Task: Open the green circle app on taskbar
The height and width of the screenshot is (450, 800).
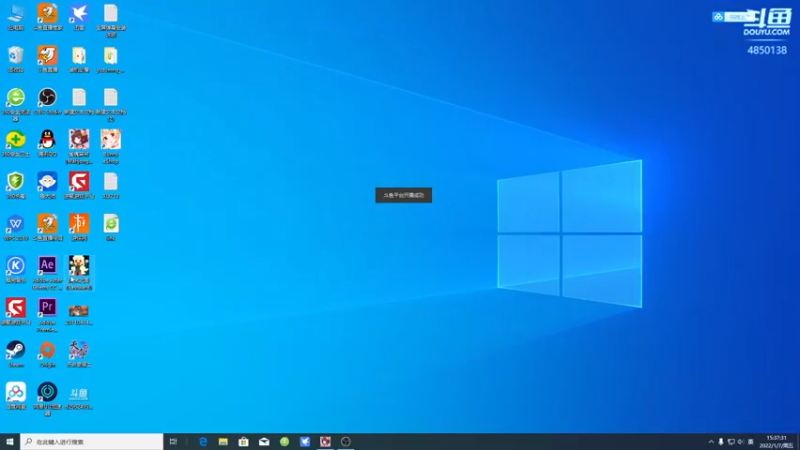Action: 285,441
